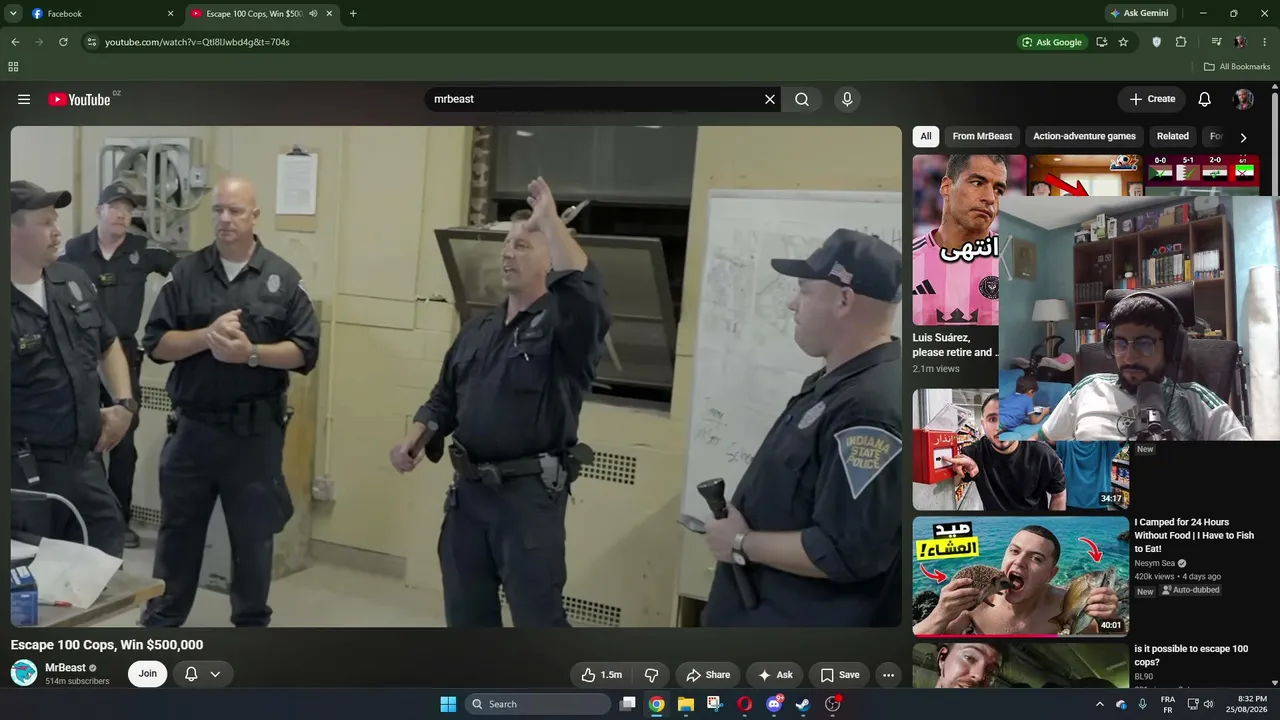Open Discord from the taskbar
1280x720 pixels.
point(774,704)
